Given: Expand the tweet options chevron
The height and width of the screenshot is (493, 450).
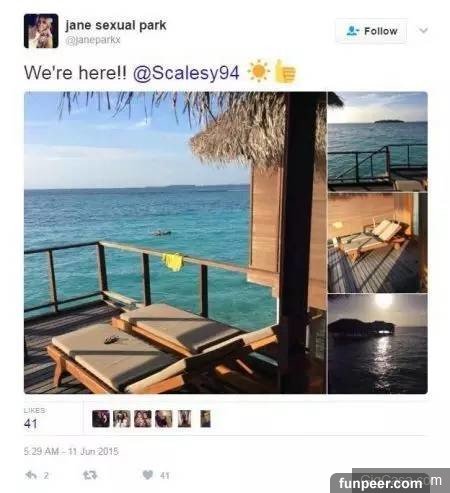Looking at the screenshot, I should [423, 31].
